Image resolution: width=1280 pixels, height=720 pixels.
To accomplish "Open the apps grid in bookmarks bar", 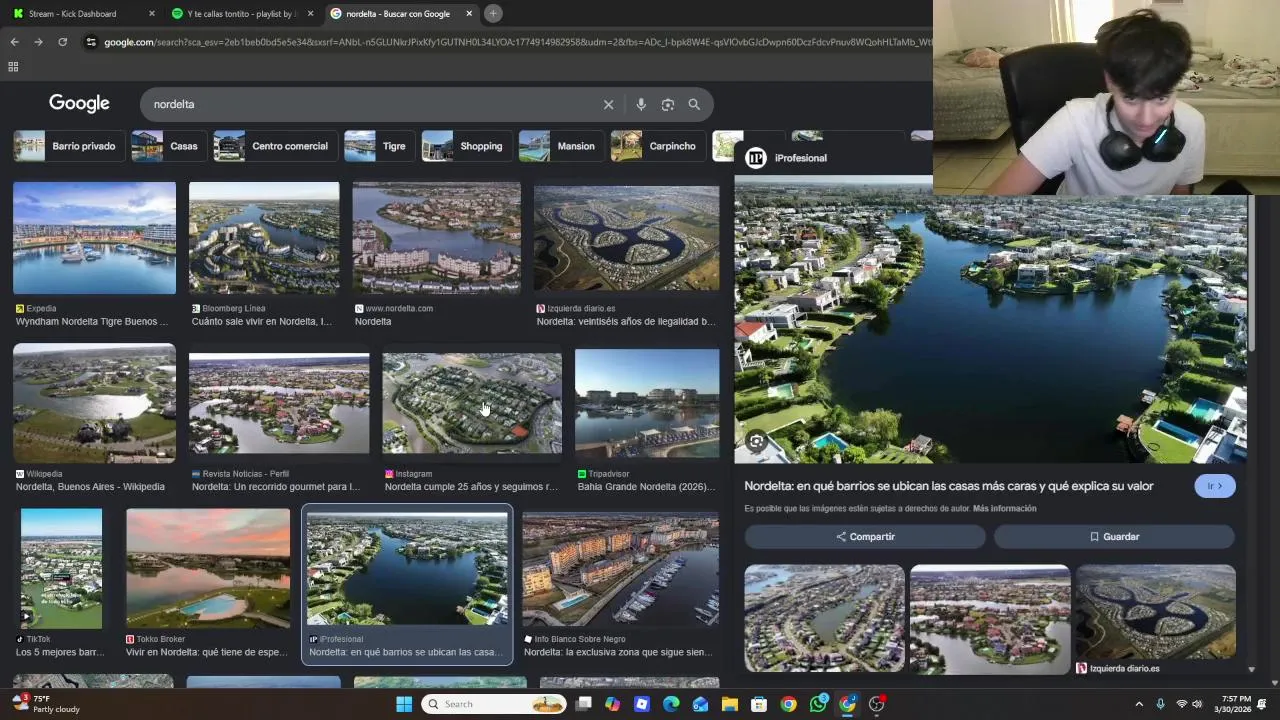I will [13, 67].
